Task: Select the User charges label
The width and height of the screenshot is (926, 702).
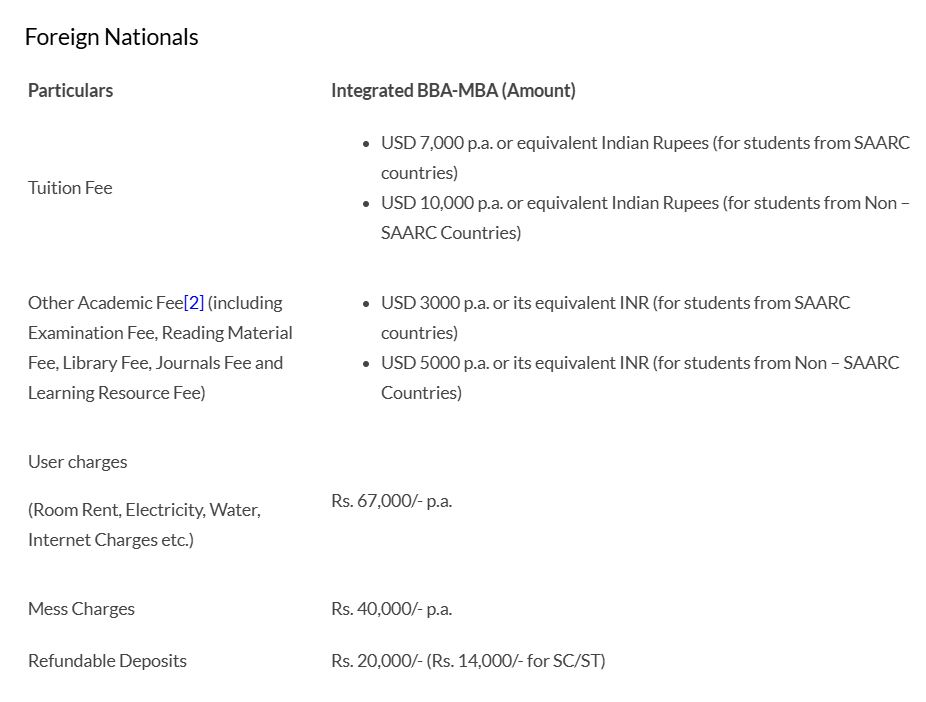Action: [77, 462]
